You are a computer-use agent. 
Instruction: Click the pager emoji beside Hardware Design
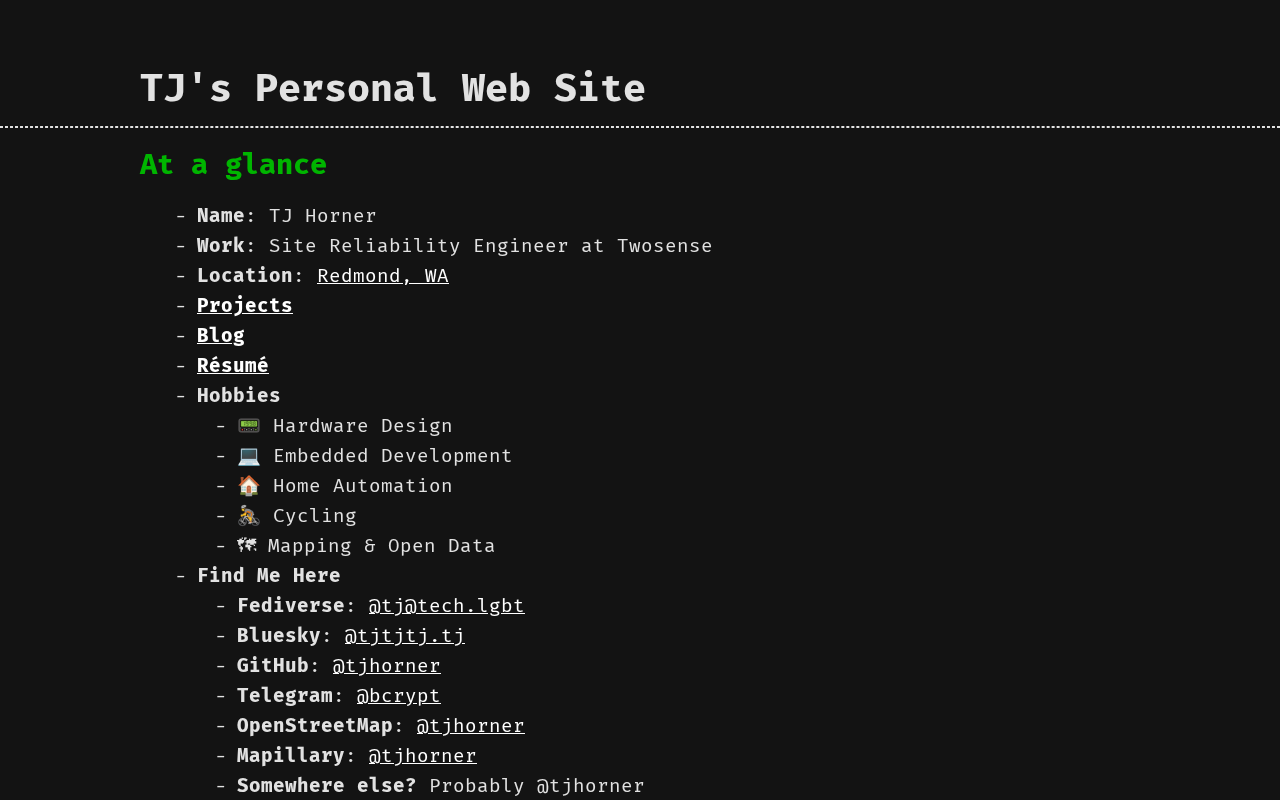coord(248,426)
